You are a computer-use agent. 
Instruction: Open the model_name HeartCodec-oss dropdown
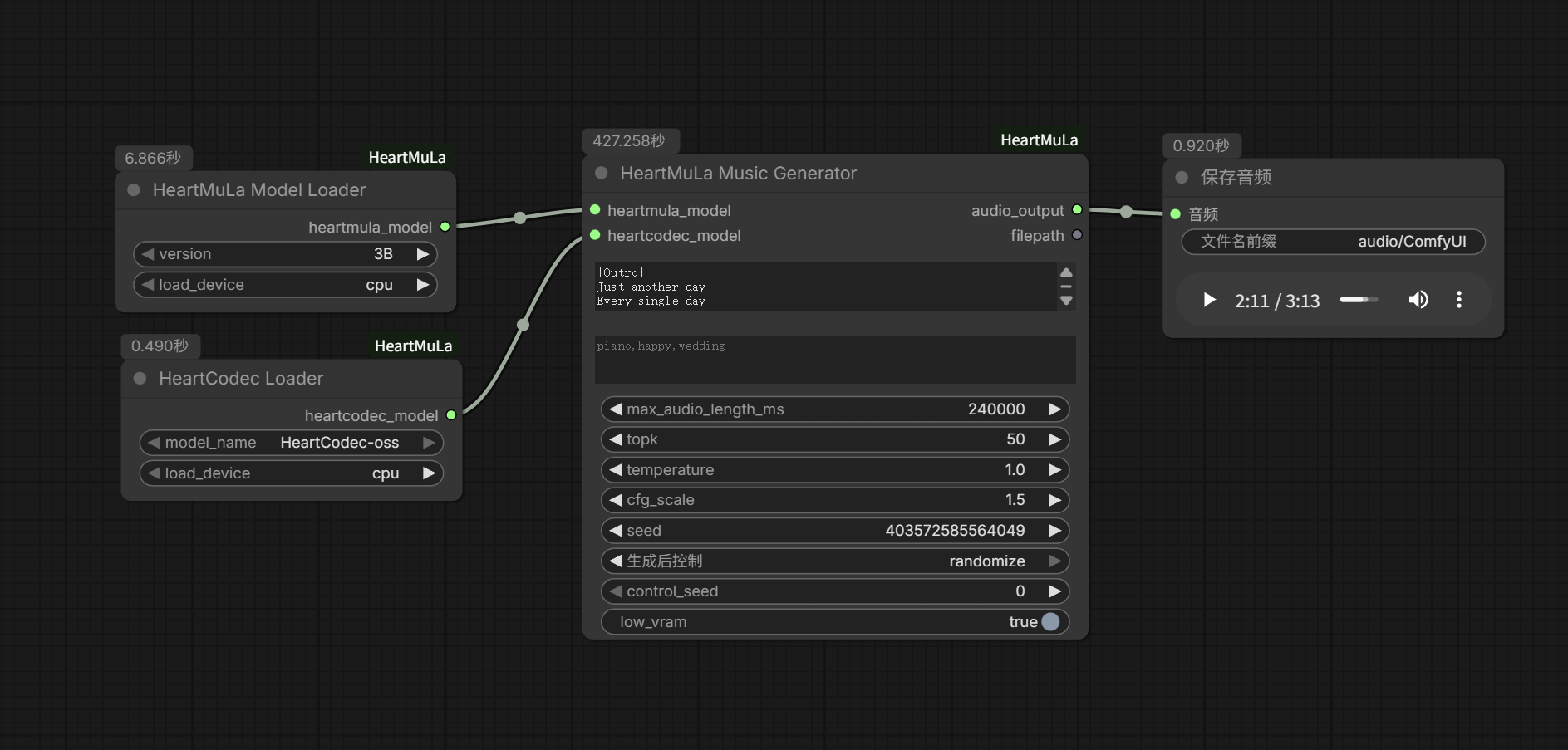291,443
